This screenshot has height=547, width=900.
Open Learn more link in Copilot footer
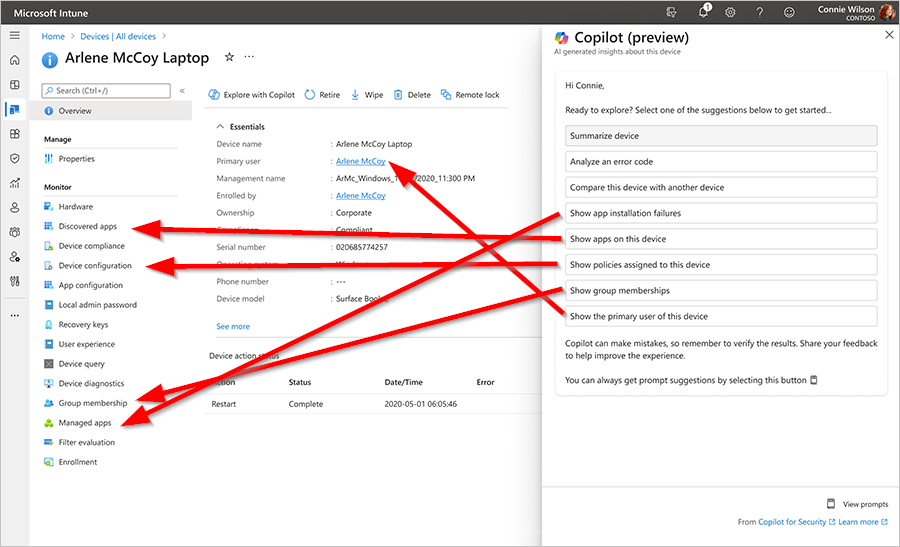pos(863,522)
